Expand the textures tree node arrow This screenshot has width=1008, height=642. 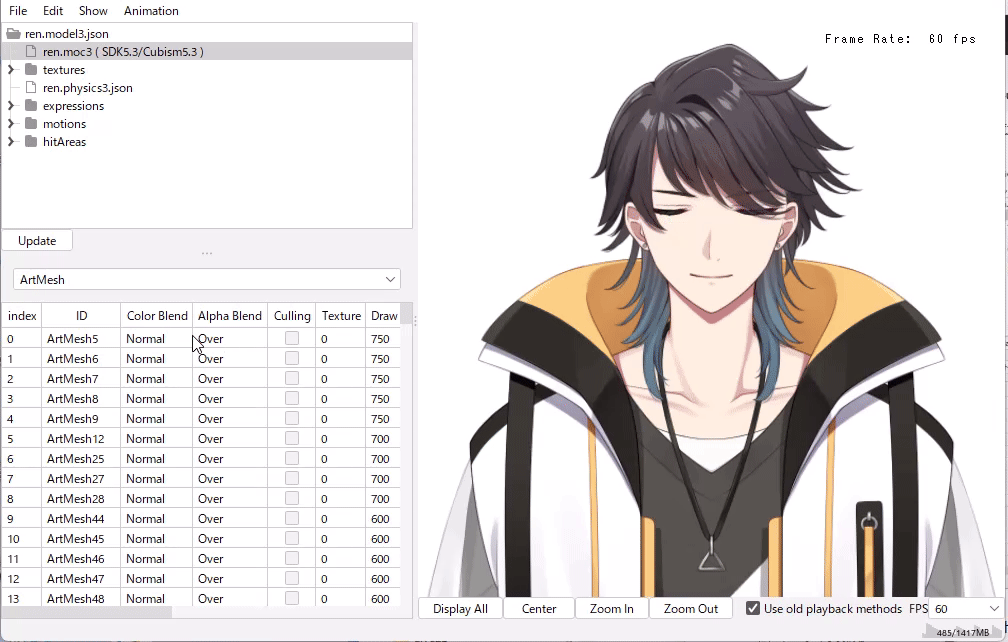pyautogui.click(x=11, y=70)
